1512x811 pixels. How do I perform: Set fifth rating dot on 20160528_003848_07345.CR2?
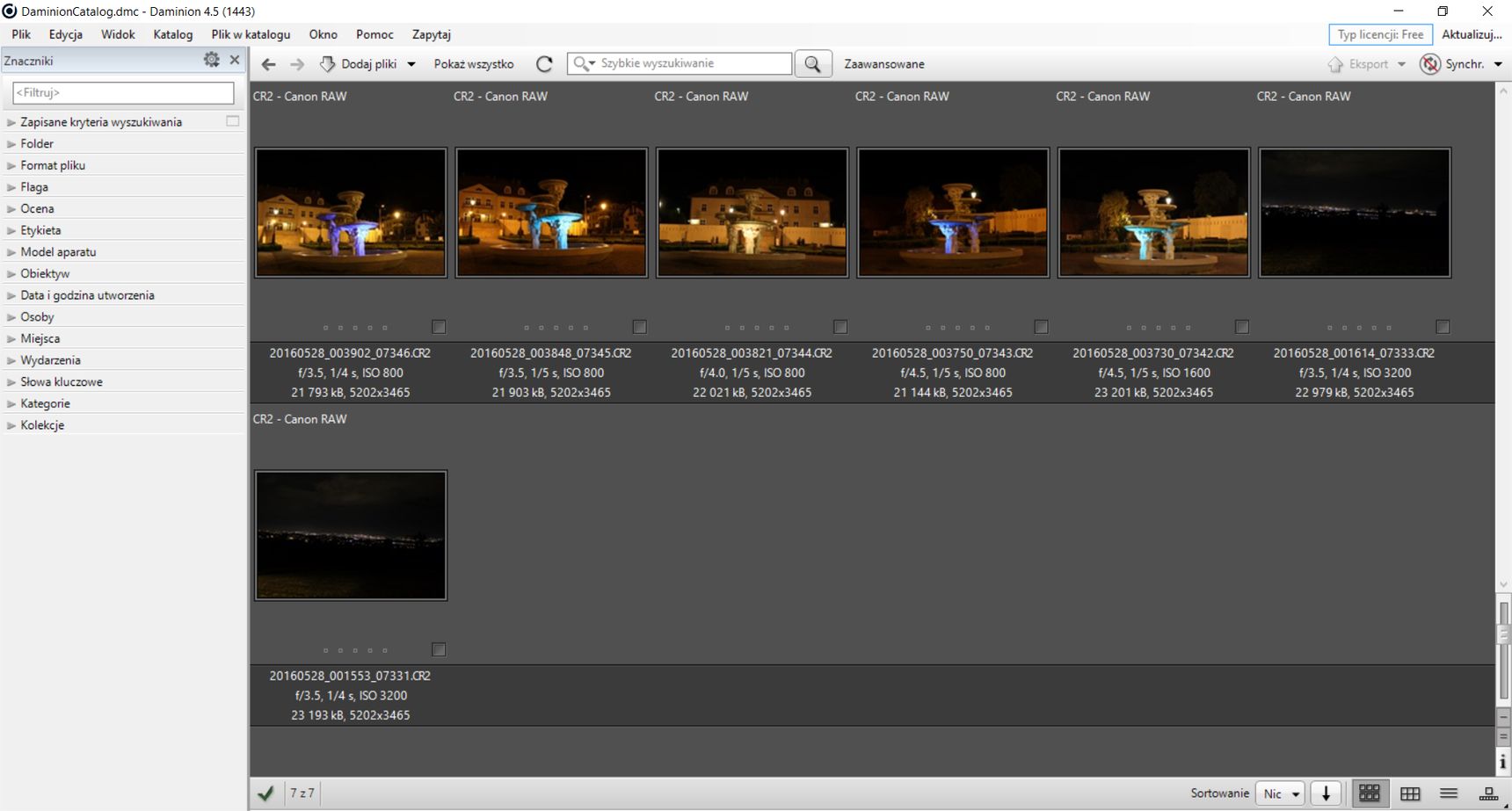[586, 328]
